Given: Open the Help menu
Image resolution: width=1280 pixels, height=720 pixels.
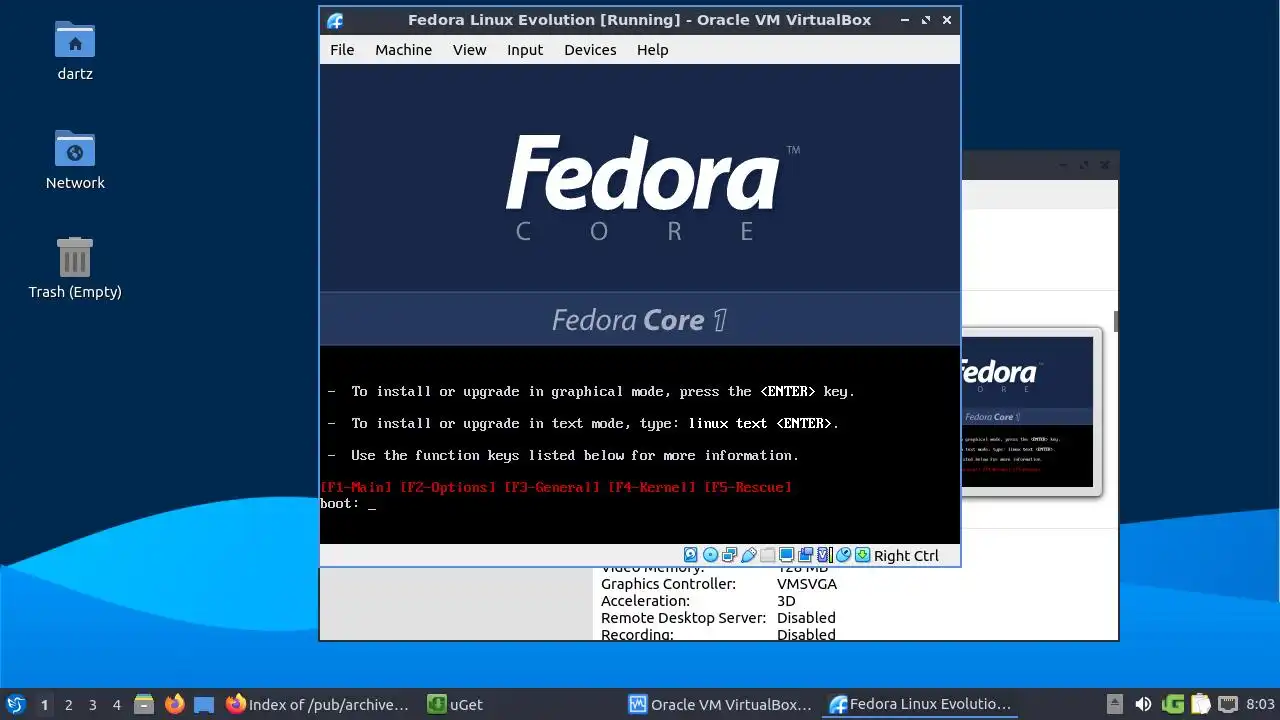Looking at the screenshot, I should pos(652,50).
